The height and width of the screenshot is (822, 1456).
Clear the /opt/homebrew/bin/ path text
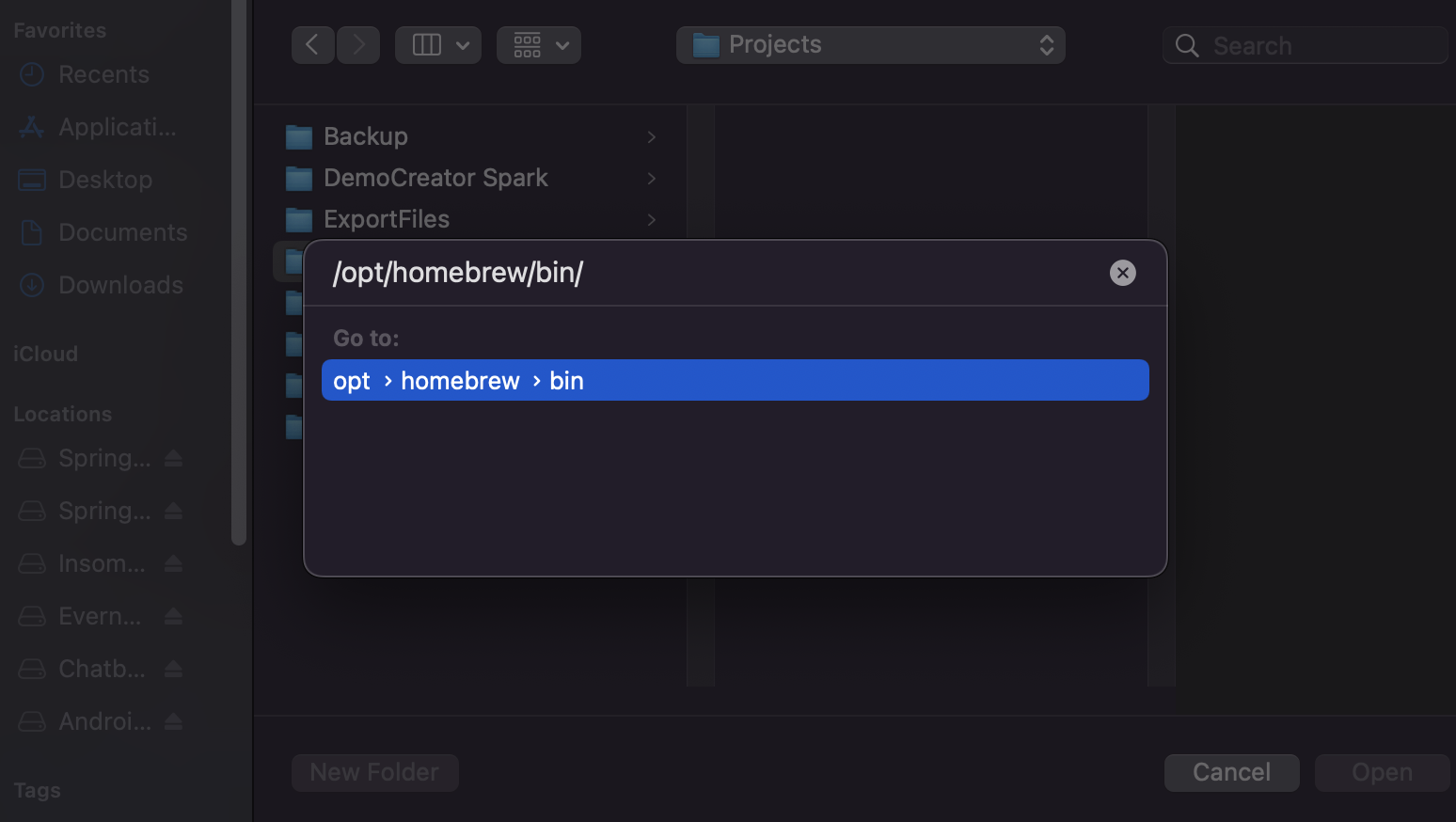tap(1122, 273)
